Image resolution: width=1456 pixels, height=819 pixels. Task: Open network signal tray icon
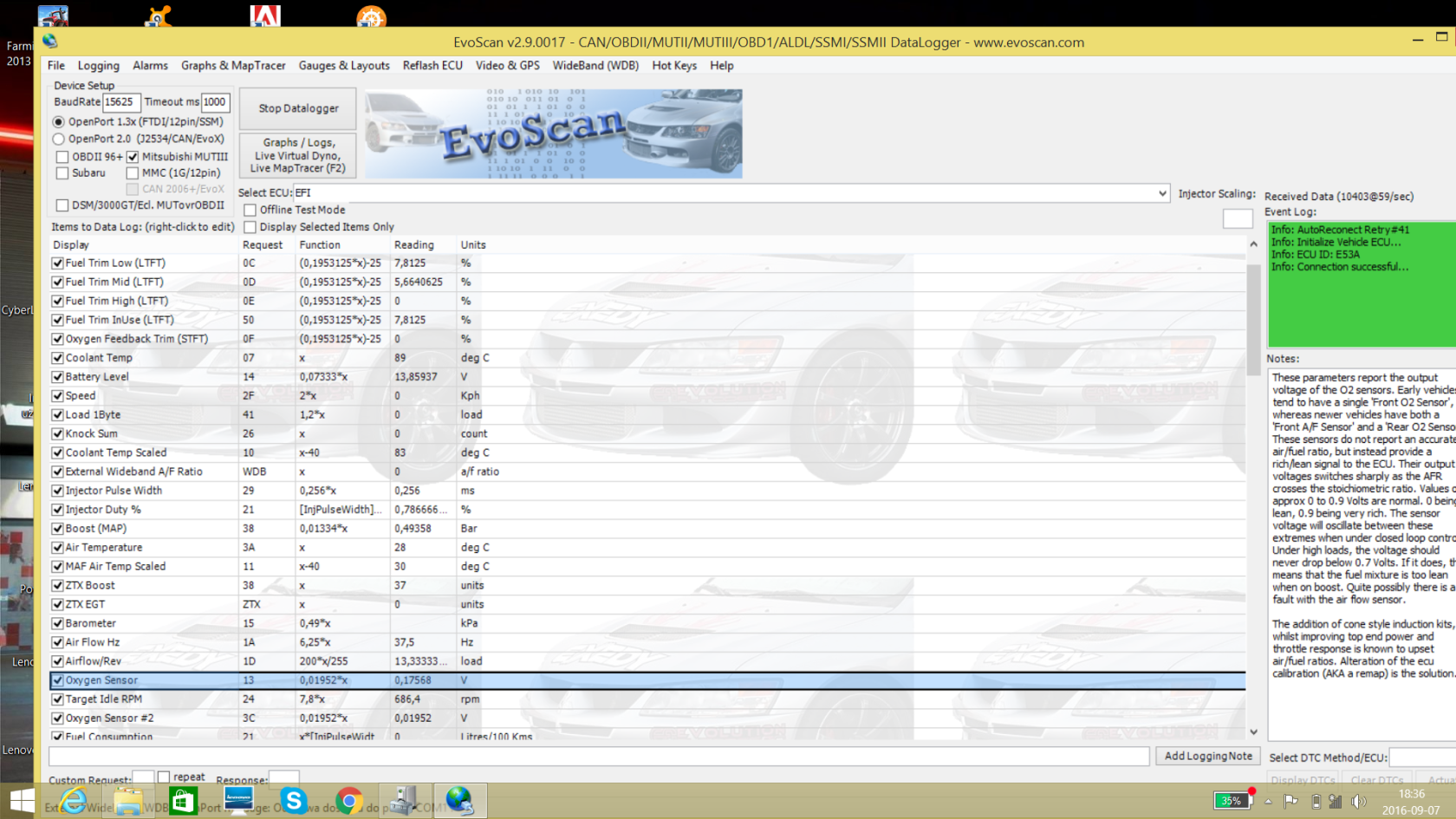tap(1336, 802)
